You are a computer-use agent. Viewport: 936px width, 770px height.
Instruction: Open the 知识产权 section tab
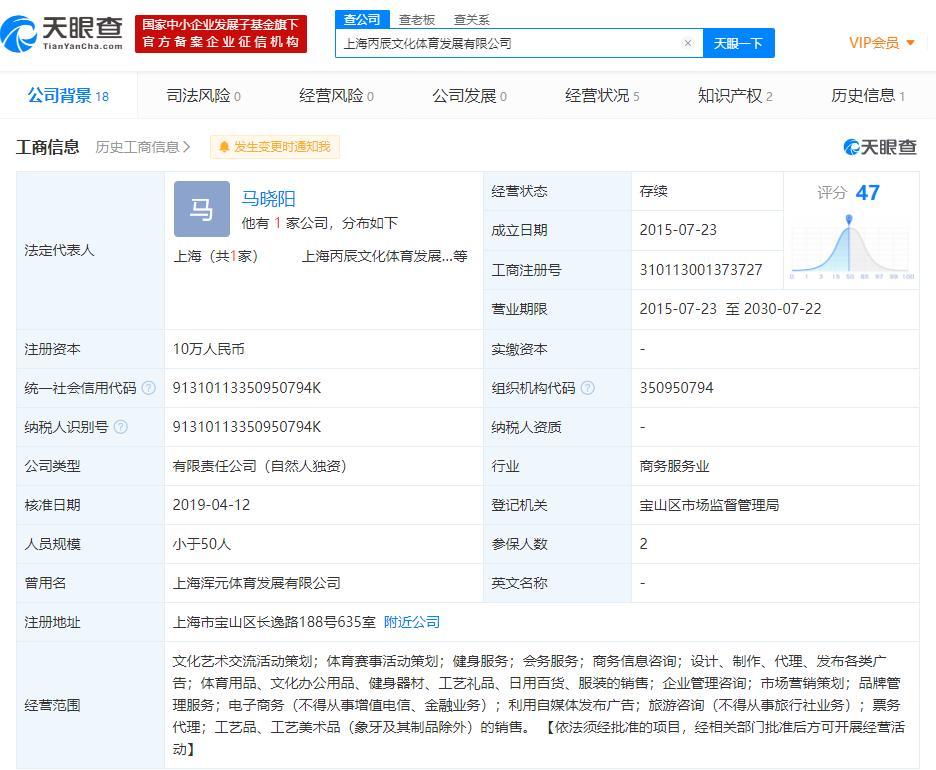[735, 96]
